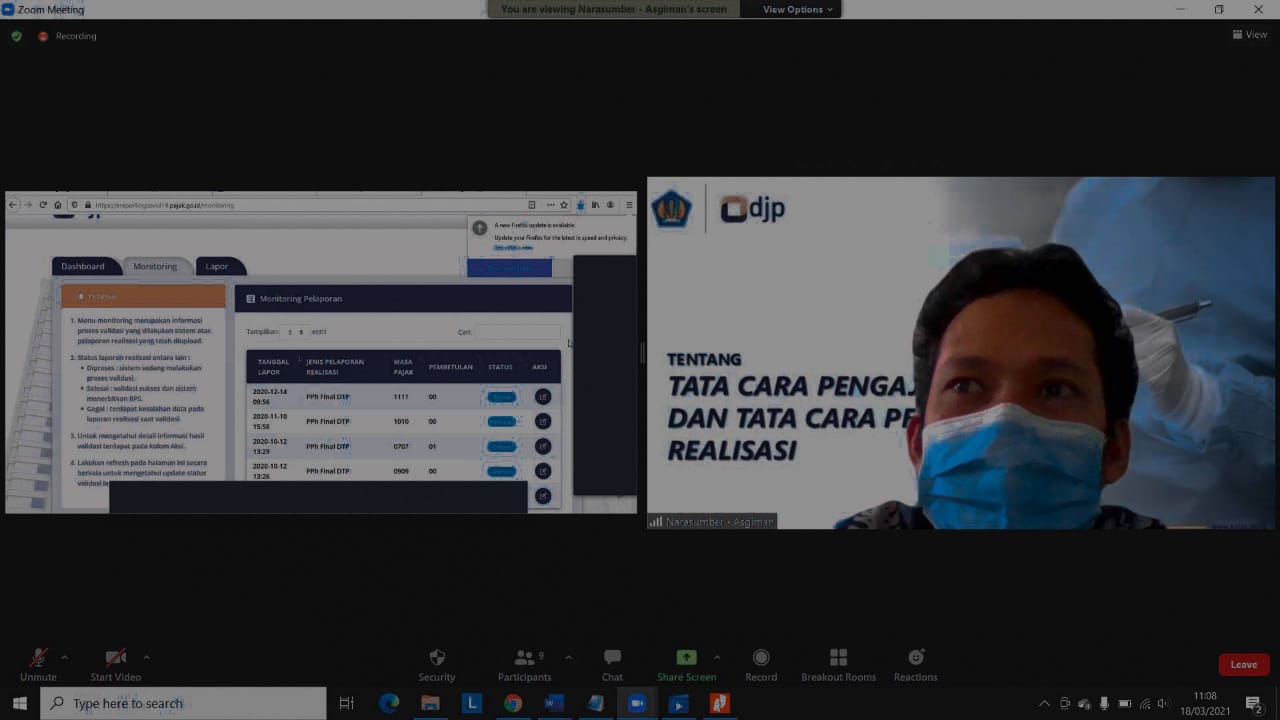Expand Share Screen options arrow
This screenshot has height=720, width=1280.
[x=717, y=657]
